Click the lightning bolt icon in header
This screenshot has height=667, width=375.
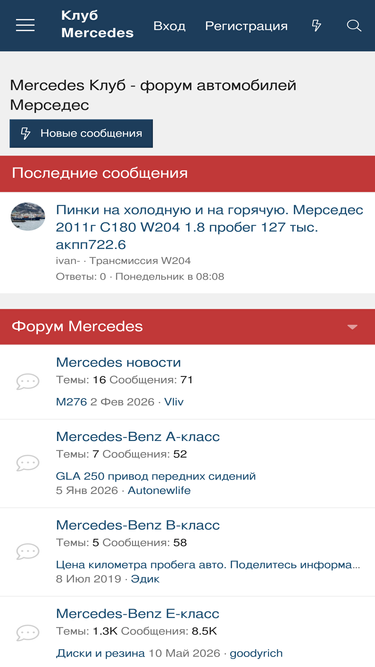pyautogui.click(x=316, y=26)
